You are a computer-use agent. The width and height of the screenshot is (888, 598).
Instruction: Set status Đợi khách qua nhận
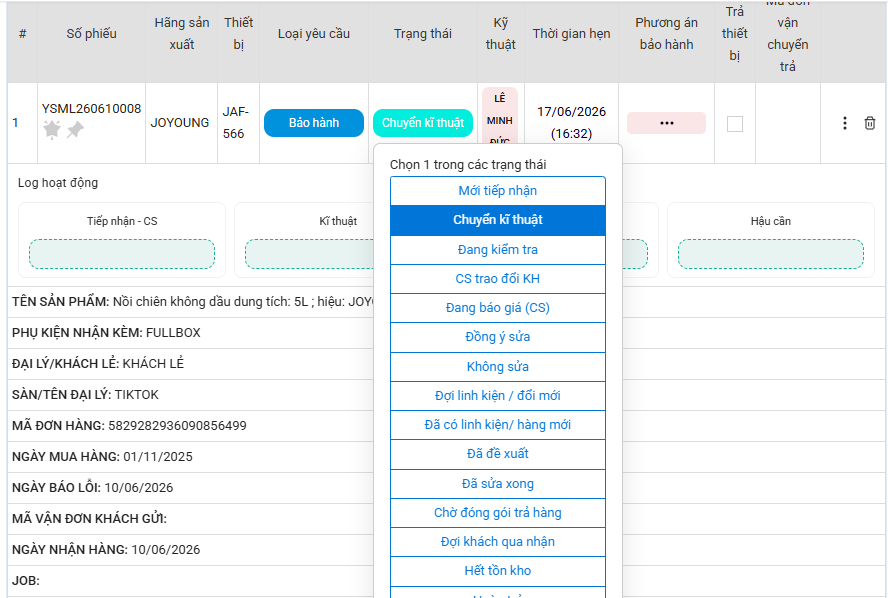coord(498,542)
